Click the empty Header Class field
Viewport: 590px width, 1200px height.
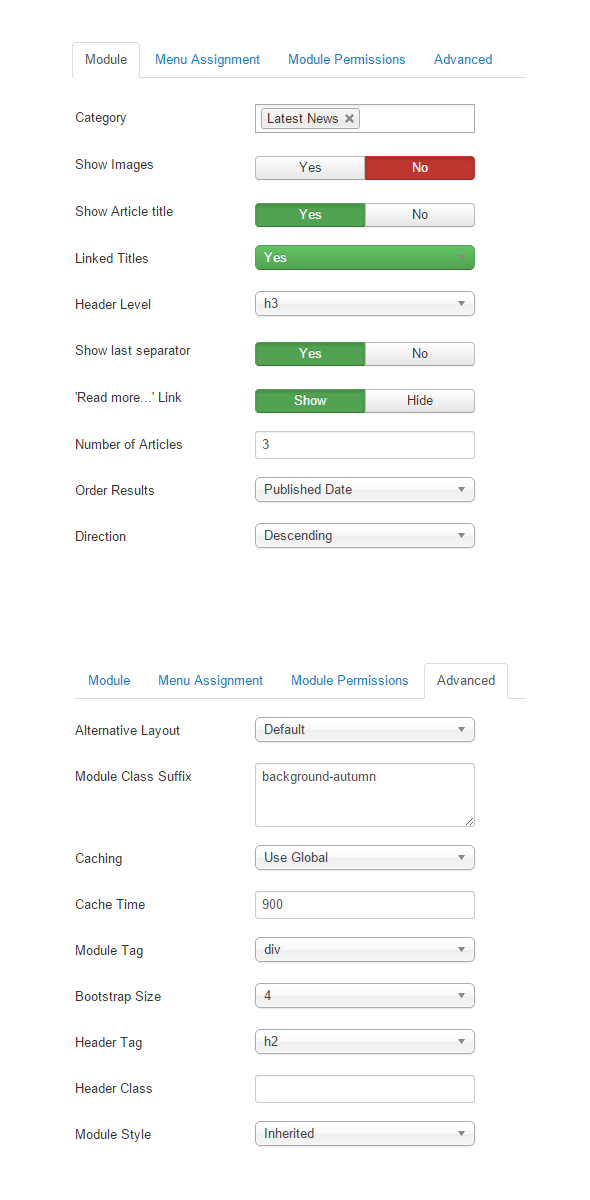[x=365, y=1089]
